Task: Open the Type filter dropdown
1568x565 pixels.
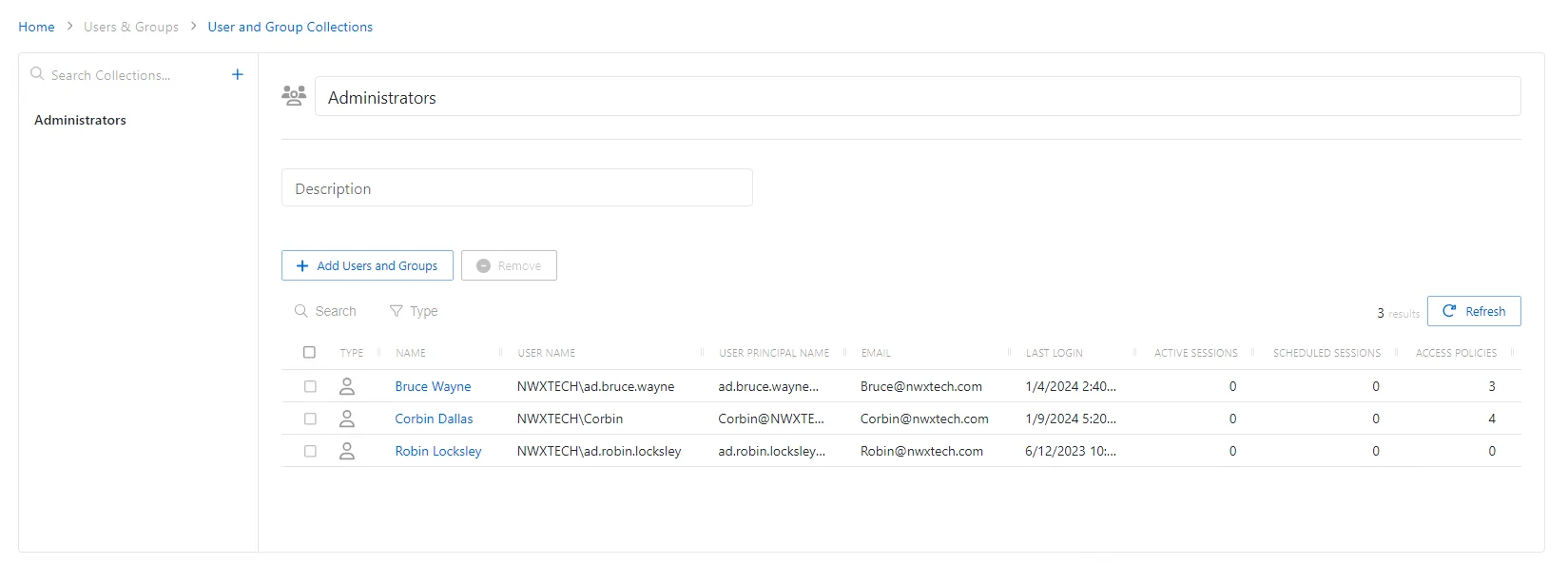Action: (x=414, y=311)
